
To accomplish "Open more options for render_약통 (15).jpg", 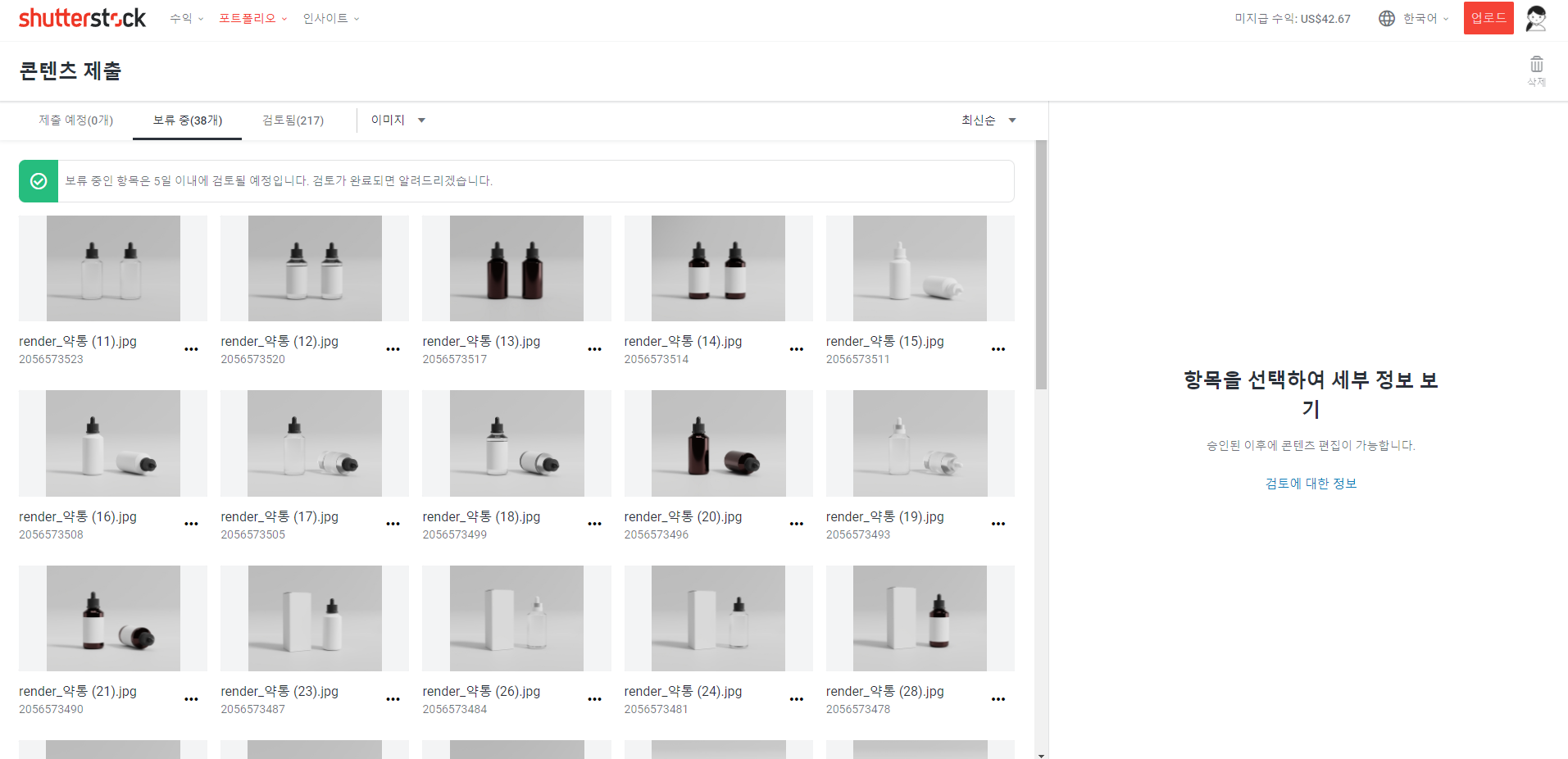I will [998, 349].
